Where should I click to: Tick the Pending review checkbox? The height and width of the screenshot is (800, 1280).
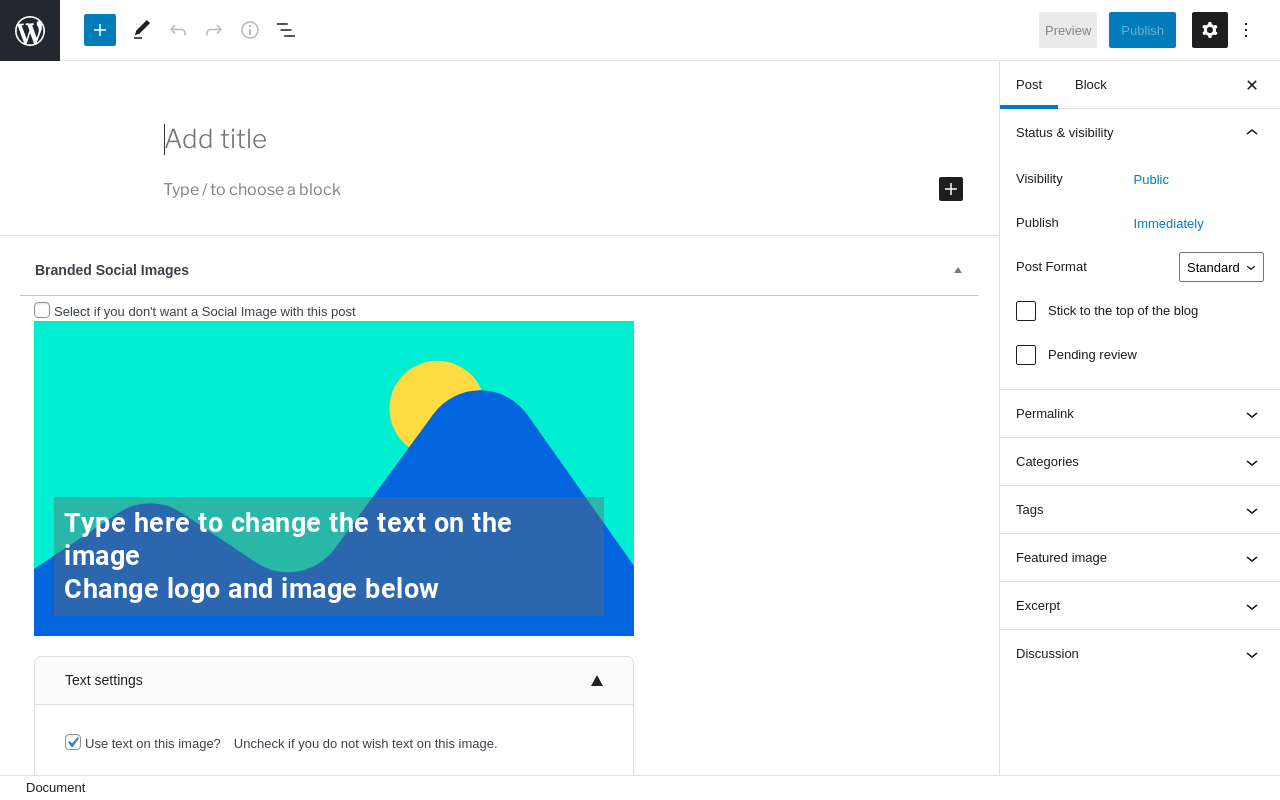pos(1026,355)
